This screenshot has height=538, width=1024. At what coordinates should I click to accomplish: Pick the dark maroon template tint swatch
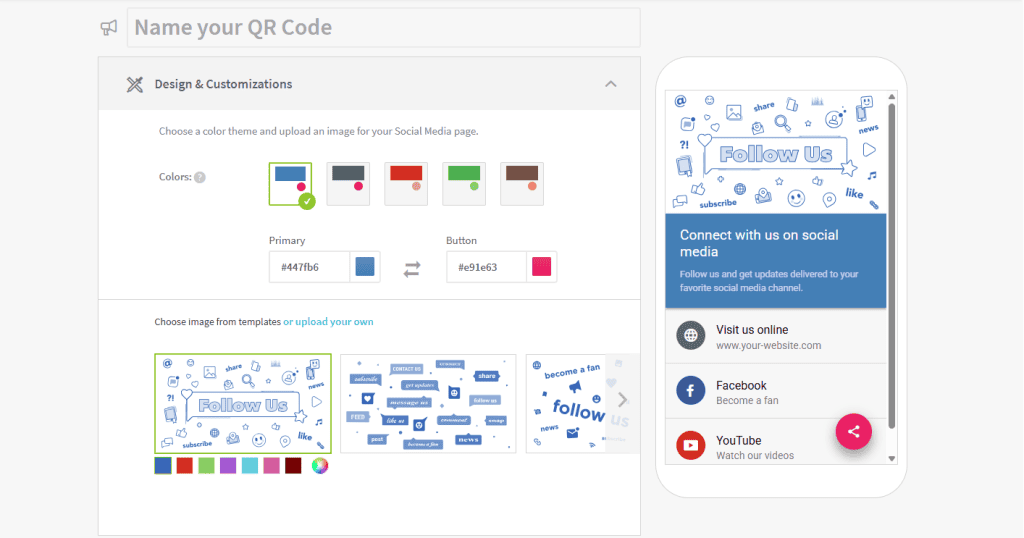pos(293,466)
